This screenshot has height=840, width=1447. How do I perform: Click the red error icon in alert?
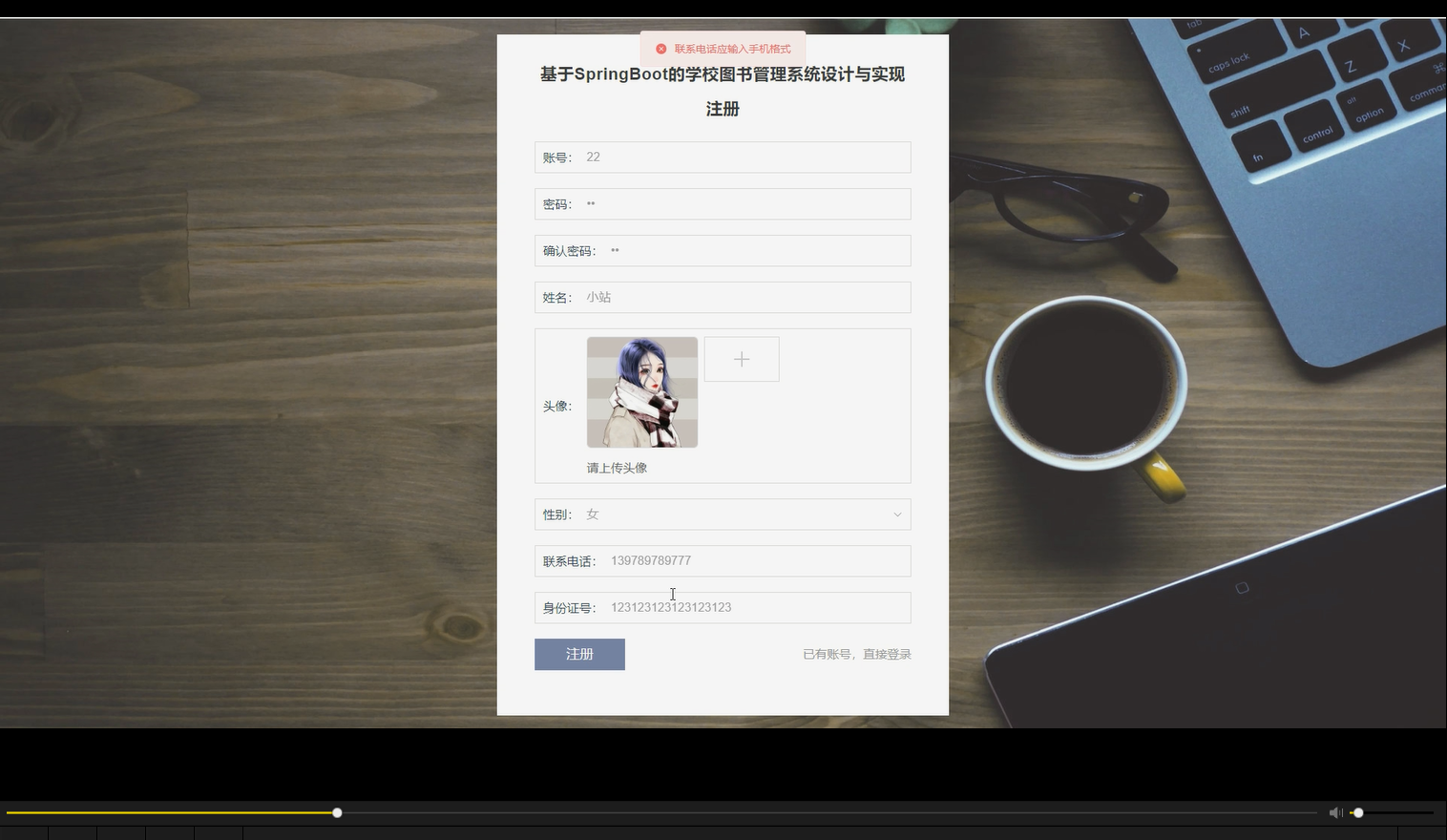tap(661, 49)
